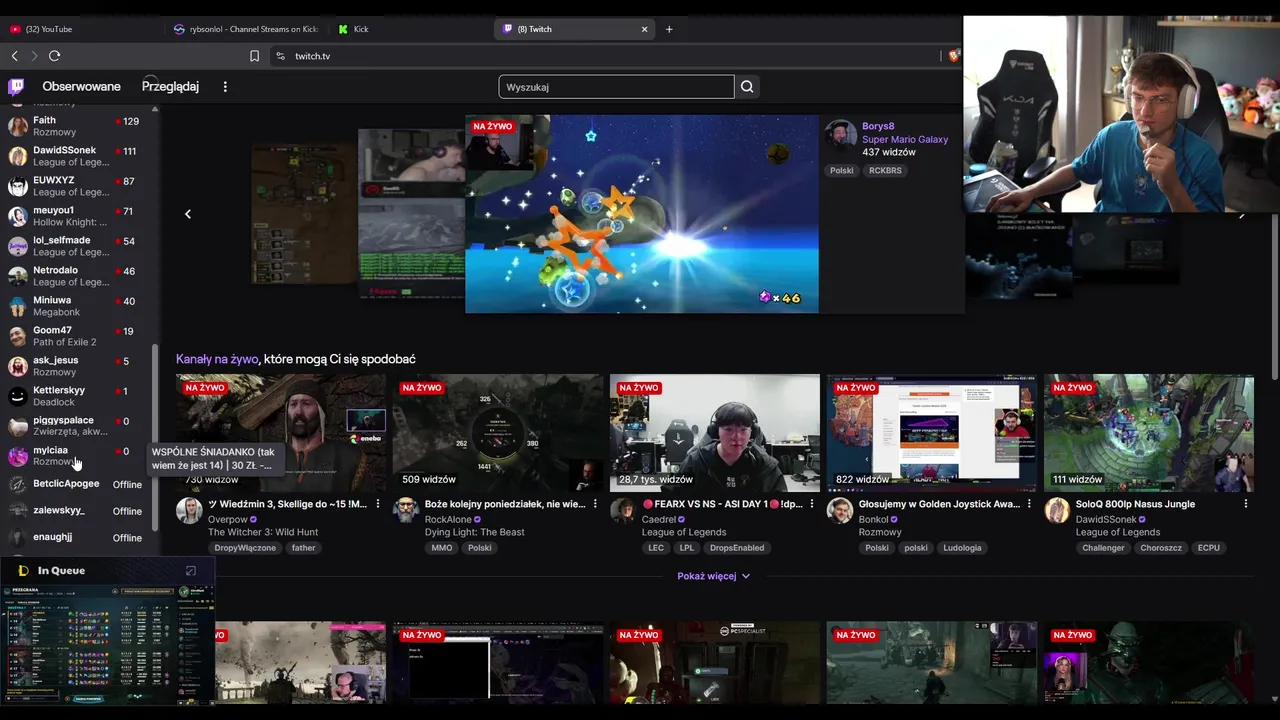
Task: Click the RCKBRS tag
Action: (x=885, y=171)
